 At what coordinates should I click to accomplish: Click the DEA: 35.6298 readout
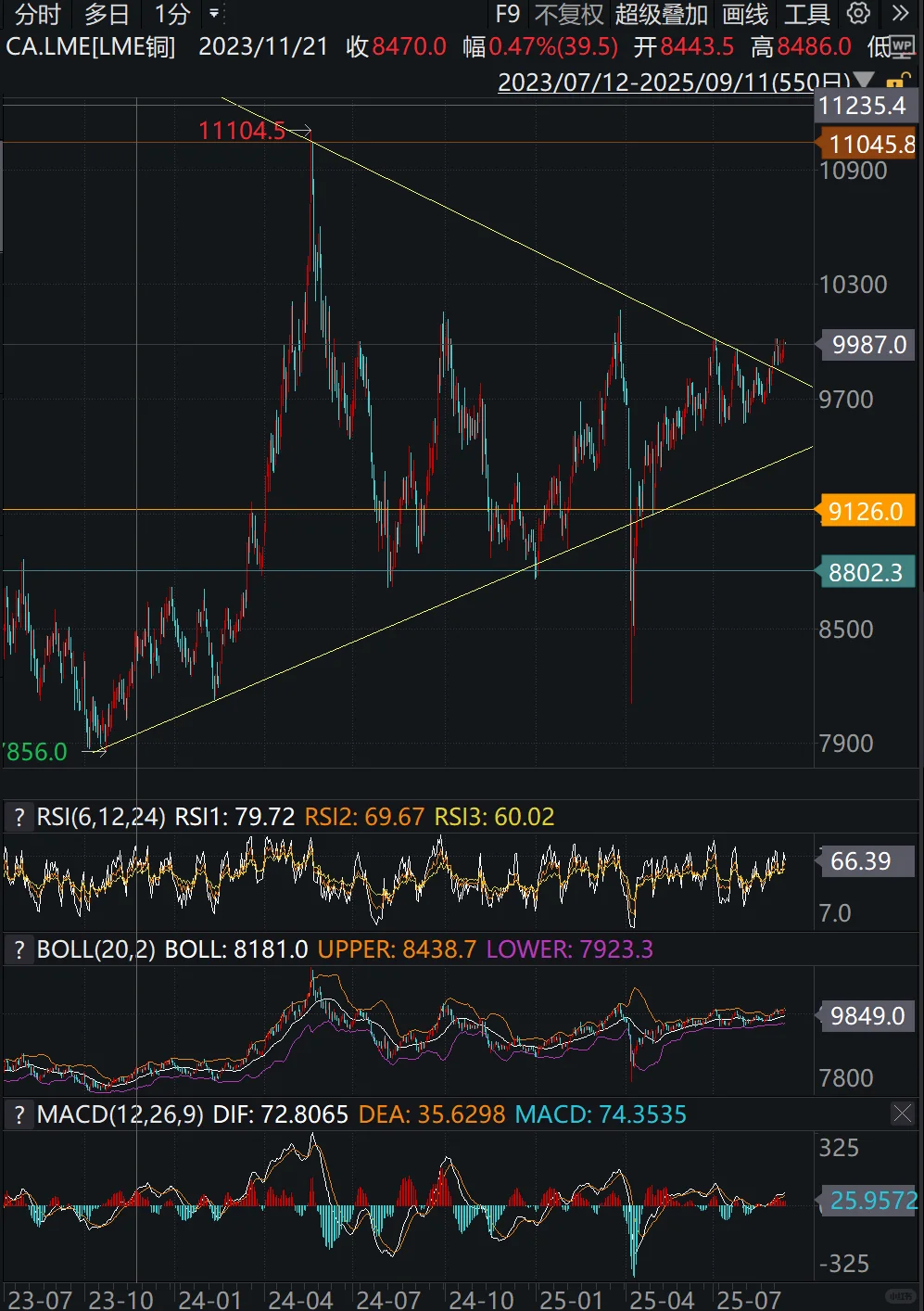[x=432, y=1114]
